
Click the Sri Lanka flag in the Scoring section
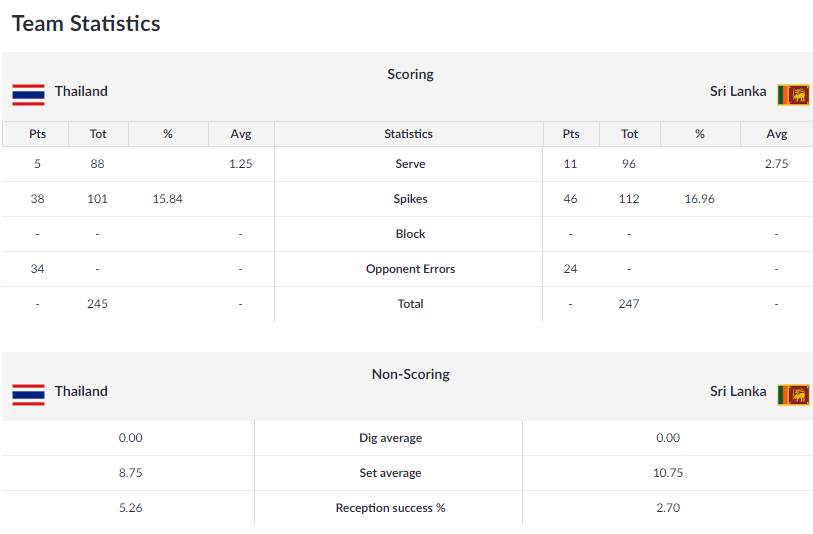pyautogui.click(x=793, y=94)
